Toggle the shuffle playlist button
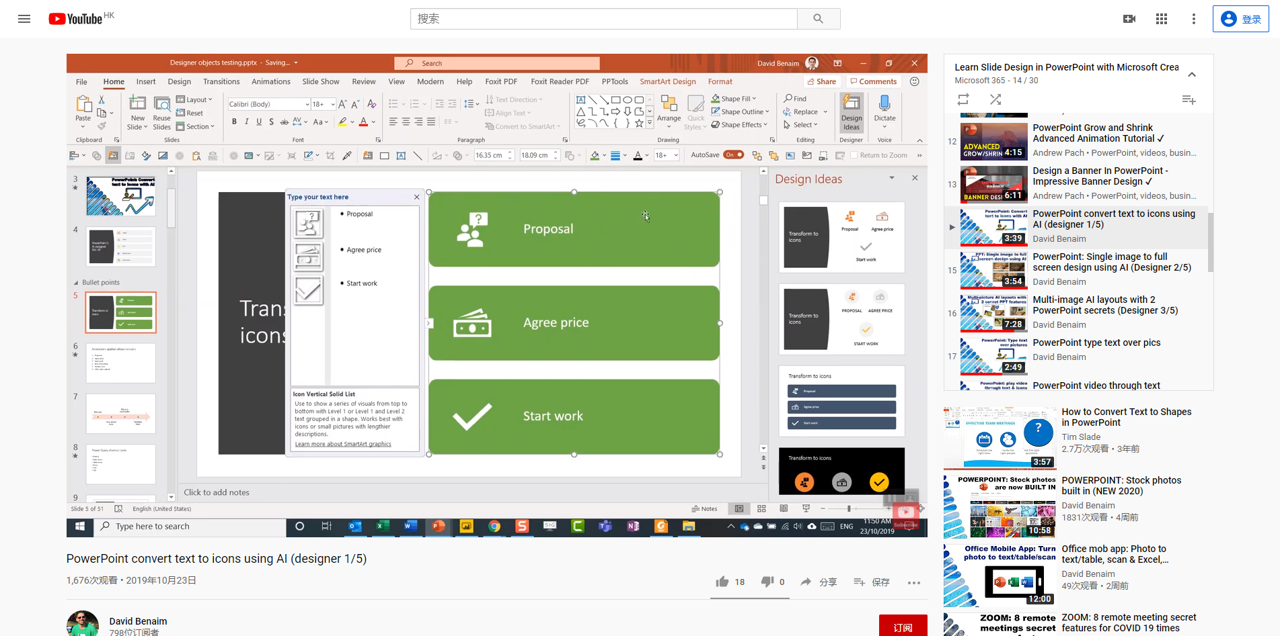 (x=995, y=100)
